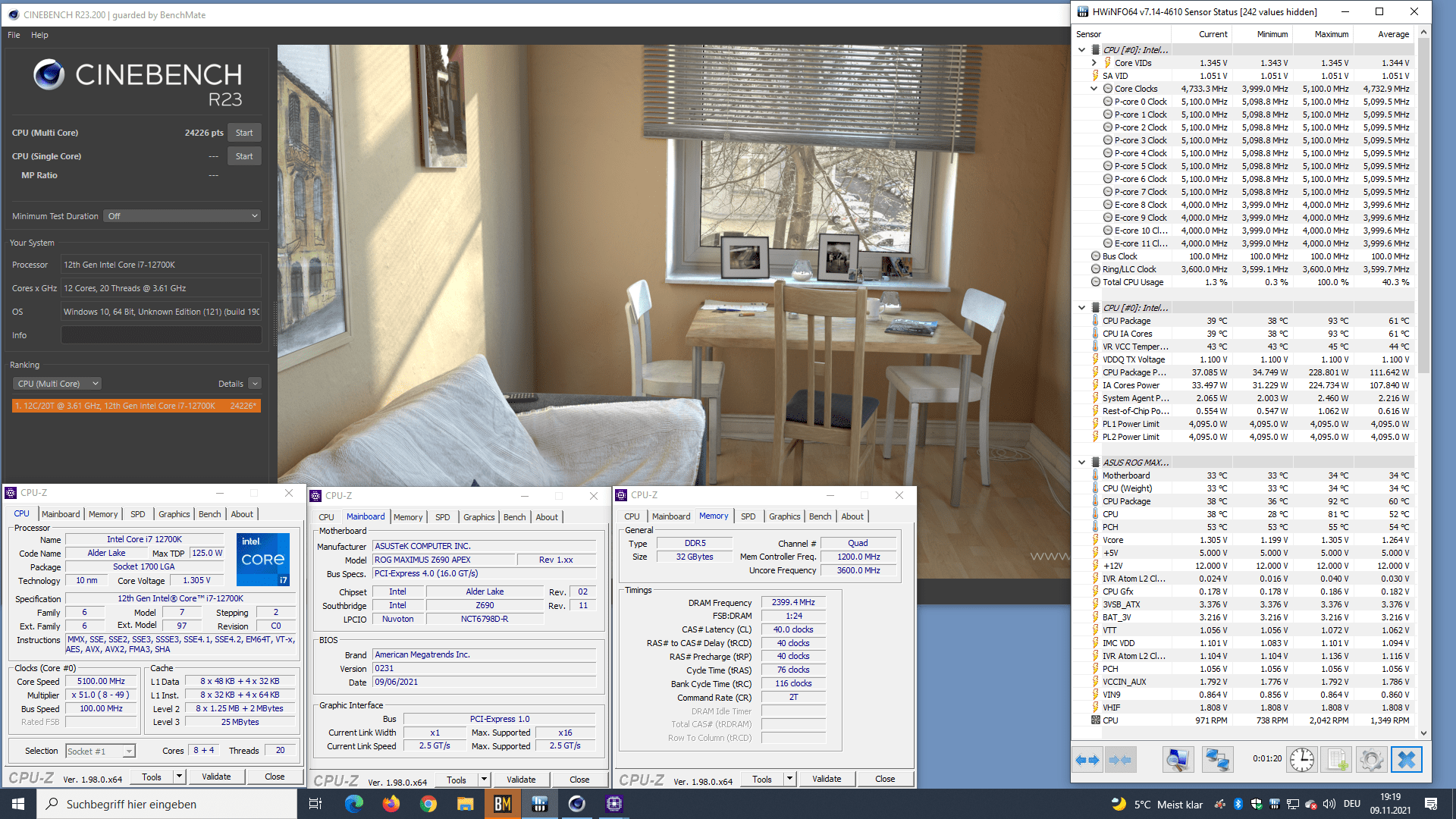Click the HWiNFO monitor with magnifier icon

pos(1178,760)
